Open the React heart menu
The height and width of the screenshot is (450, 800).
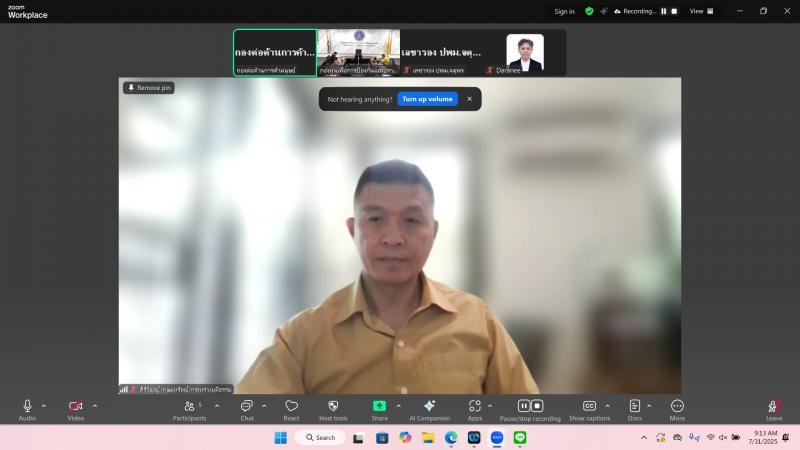coord(291,406)
